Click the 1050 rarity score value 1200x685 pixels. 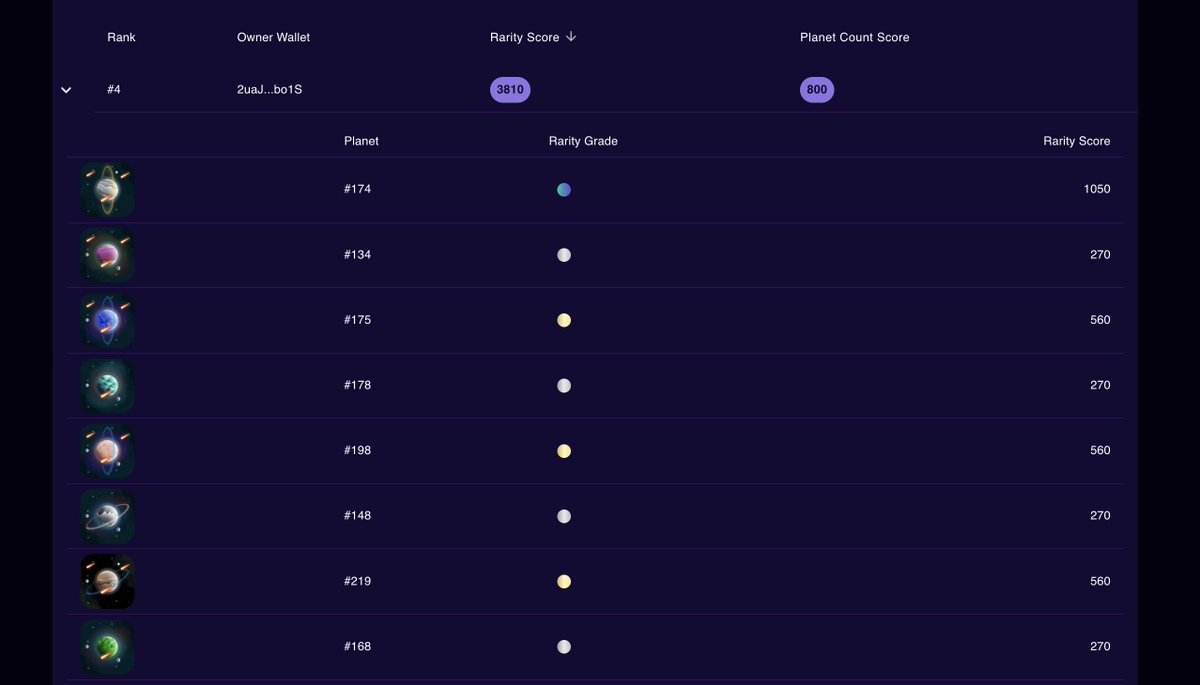click(x=1097, y=189)
